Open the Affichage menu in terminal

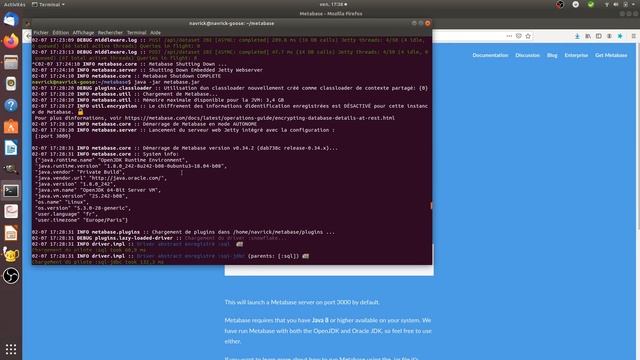[x=83, y=33]
